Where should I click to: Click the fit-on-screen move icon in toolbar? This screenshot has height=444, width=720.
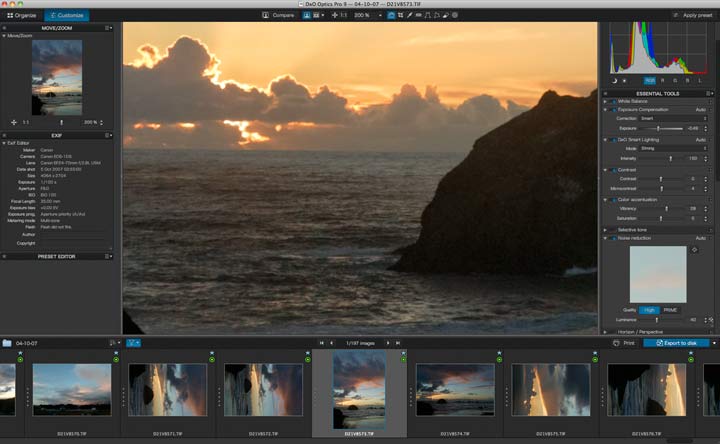[x=334, y=15]
